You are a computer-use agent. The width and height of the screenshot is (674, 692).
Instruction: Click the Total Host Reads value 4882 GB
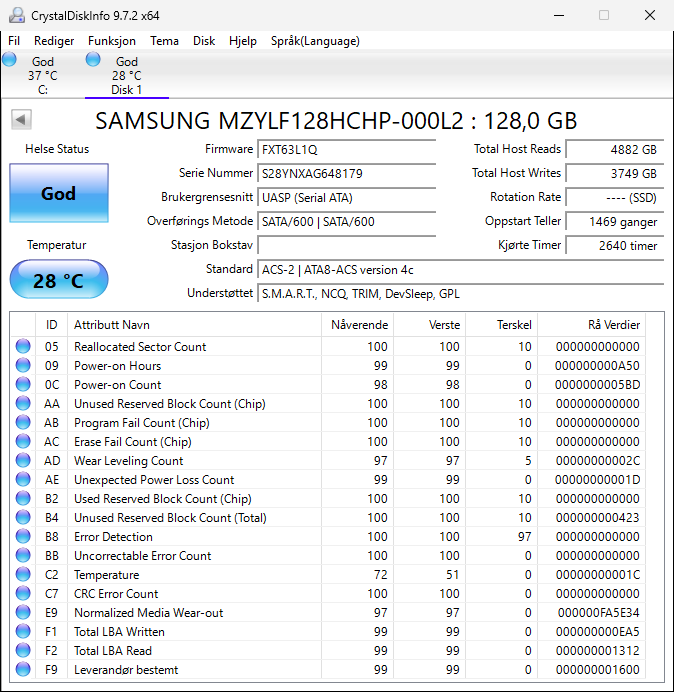pos(615,150)
